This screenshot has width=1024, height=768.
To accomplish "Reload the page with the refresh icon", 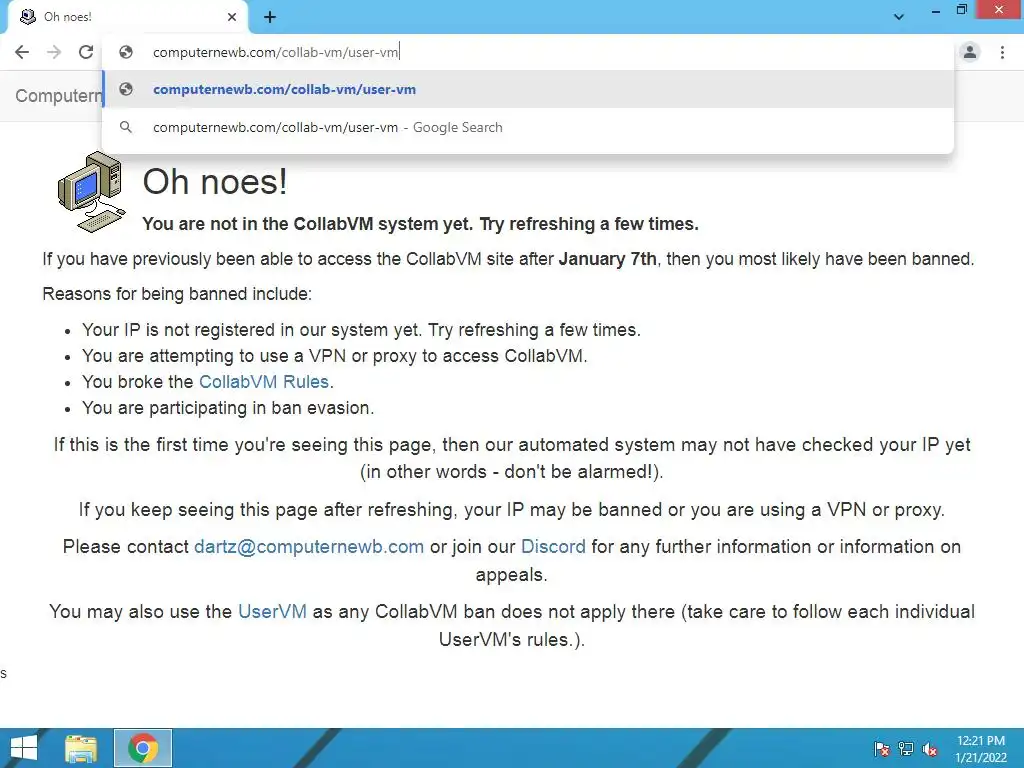I will 86,52.
